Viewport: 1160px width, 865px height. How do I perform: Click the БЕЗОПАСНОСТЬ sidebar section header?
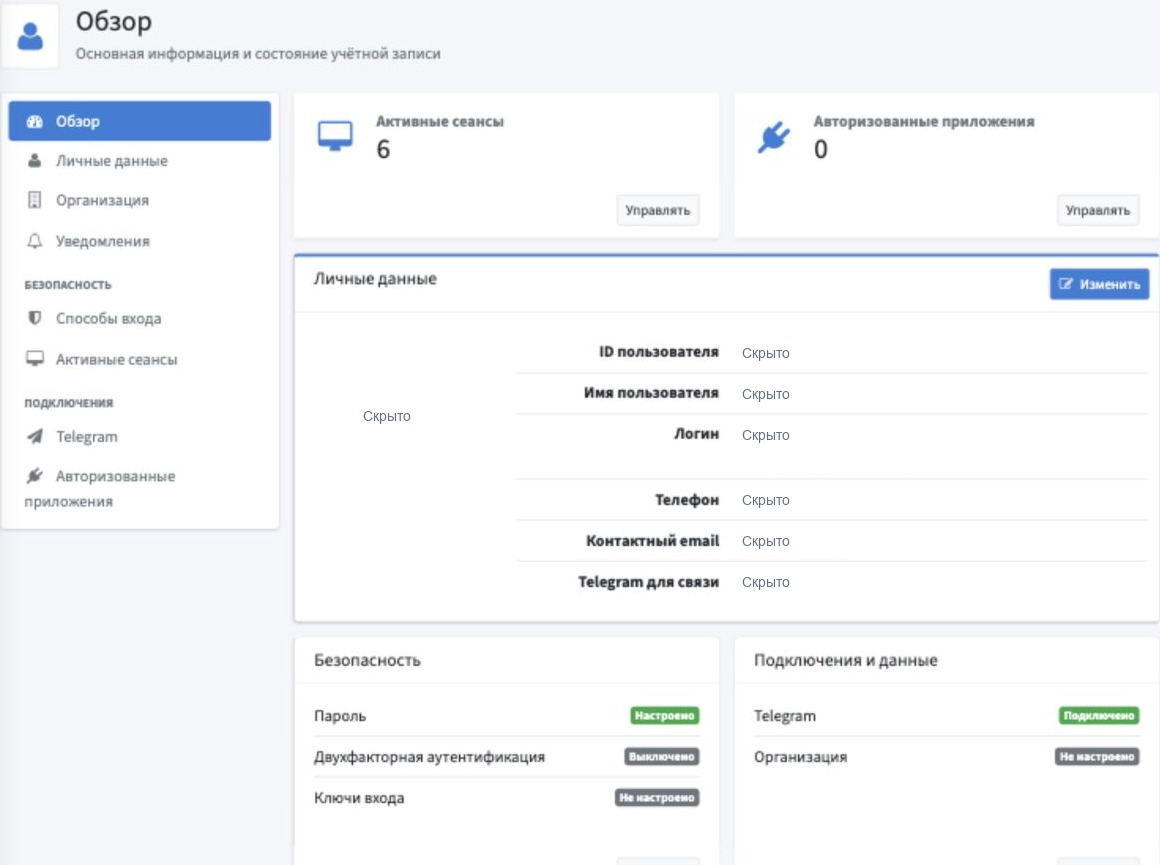point(68,285)
